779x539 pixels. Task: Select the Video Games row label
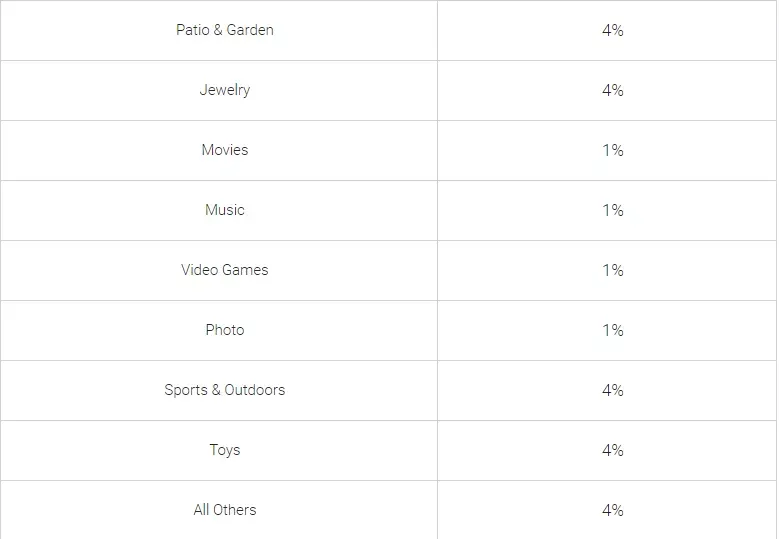pyautogui.click(x=225, y=270)
